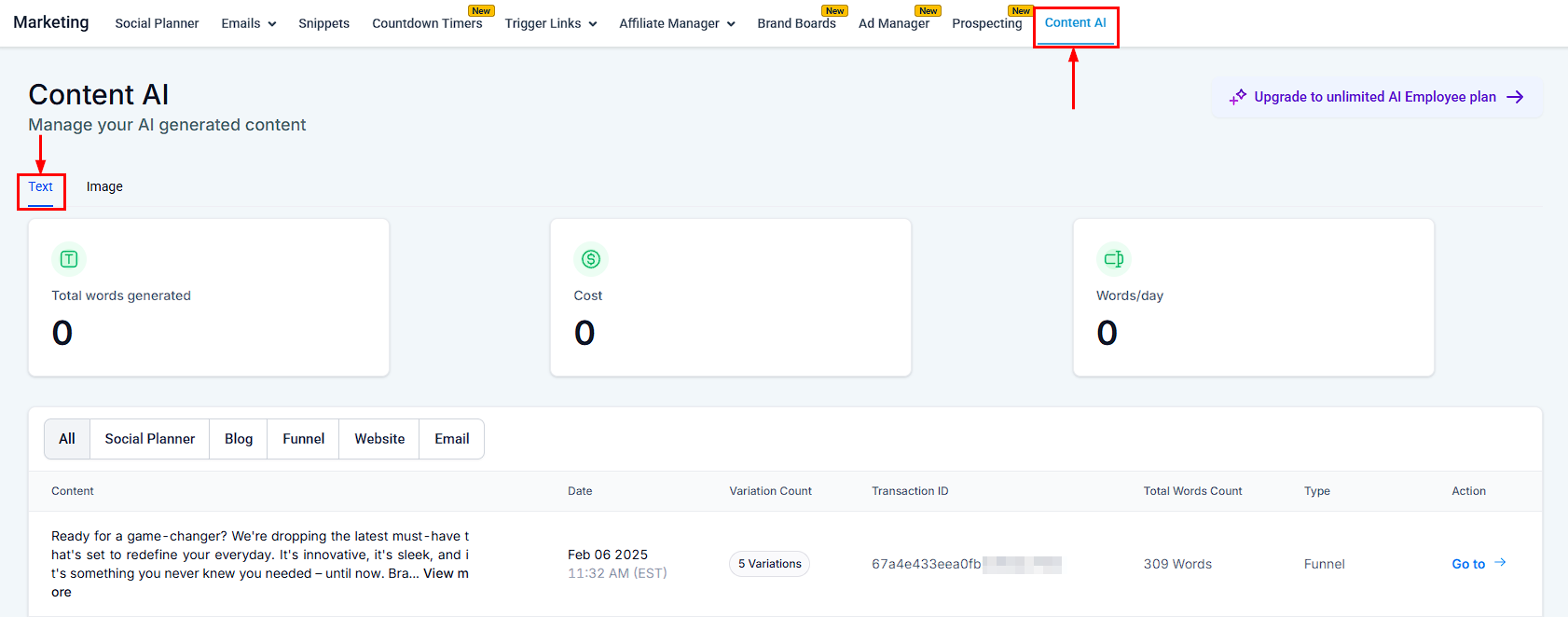Click the Words/day icon
The image size is (1568, 617).
point(1113,259)
